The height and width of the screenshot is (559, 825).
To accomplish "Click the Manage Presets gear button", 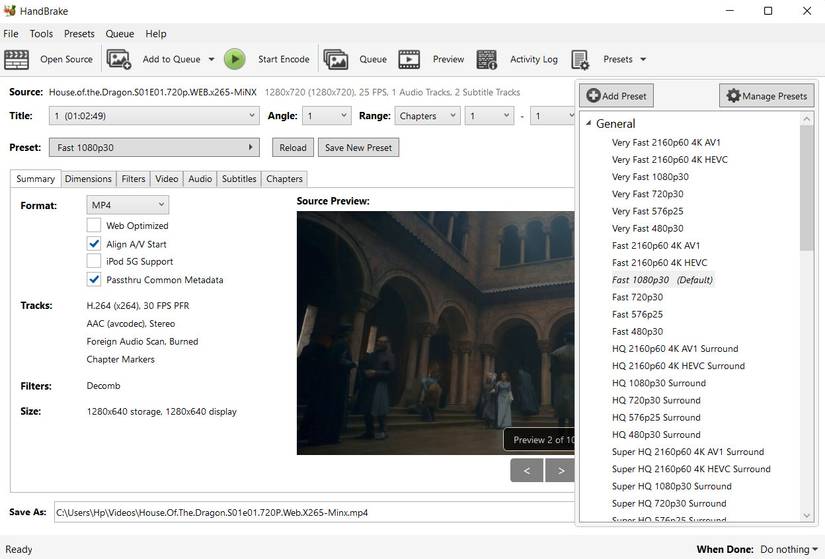I will coord(766,96).
